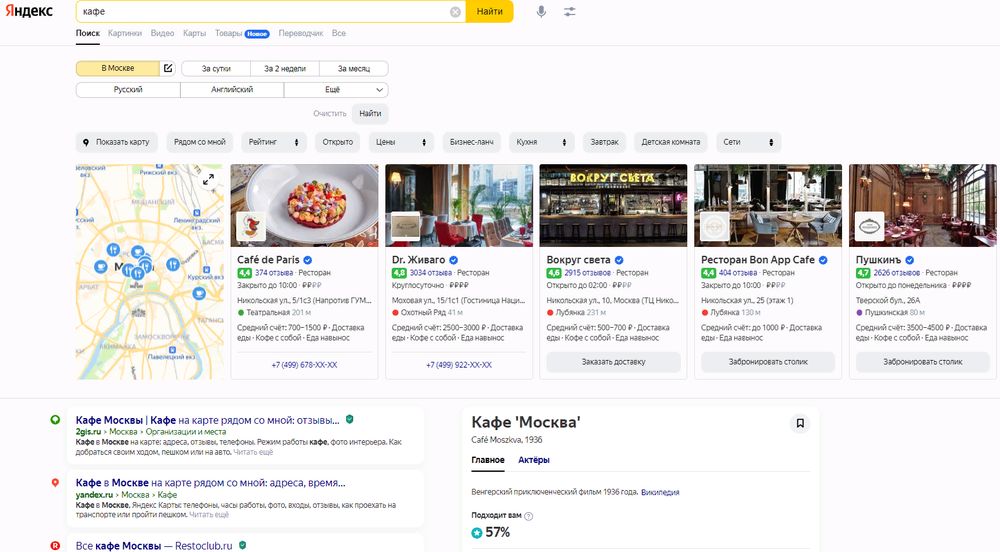The height and width of the screenshot is (552, 1000).
Task: Click the grey Найти filter button
Action: [370, 113]
